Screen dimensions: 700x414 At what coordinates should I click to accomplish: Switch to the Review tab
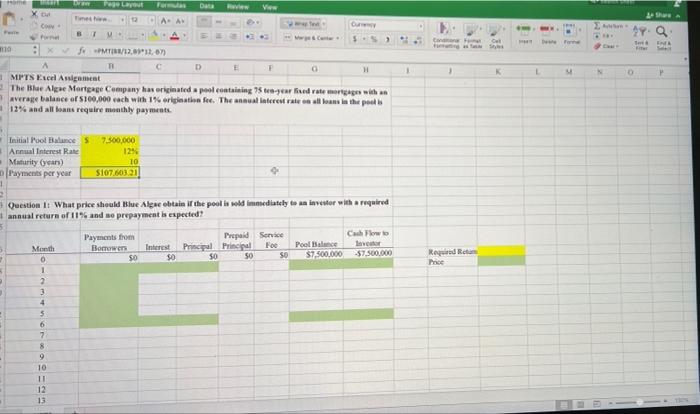238,7
